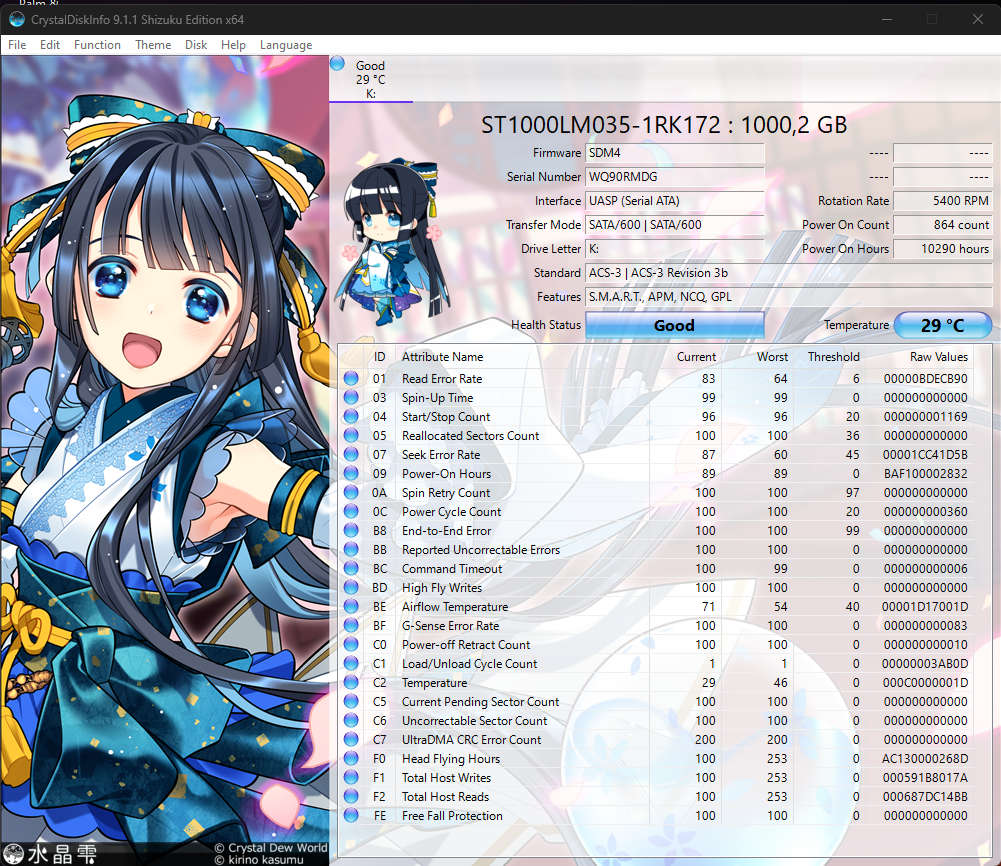
Task: Click the status dot beside Free Fall Protection
Action: click(x=350, y=816)
